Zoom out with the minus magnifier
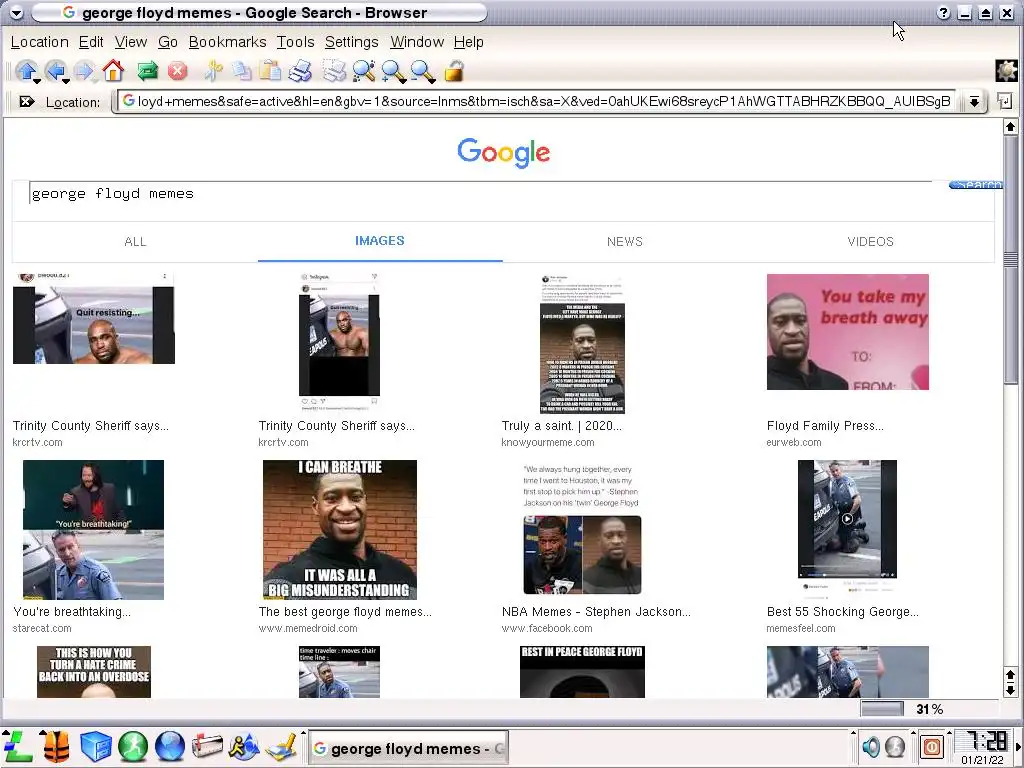The height and width of the screenshot is (768, 1024). (420, 71)
